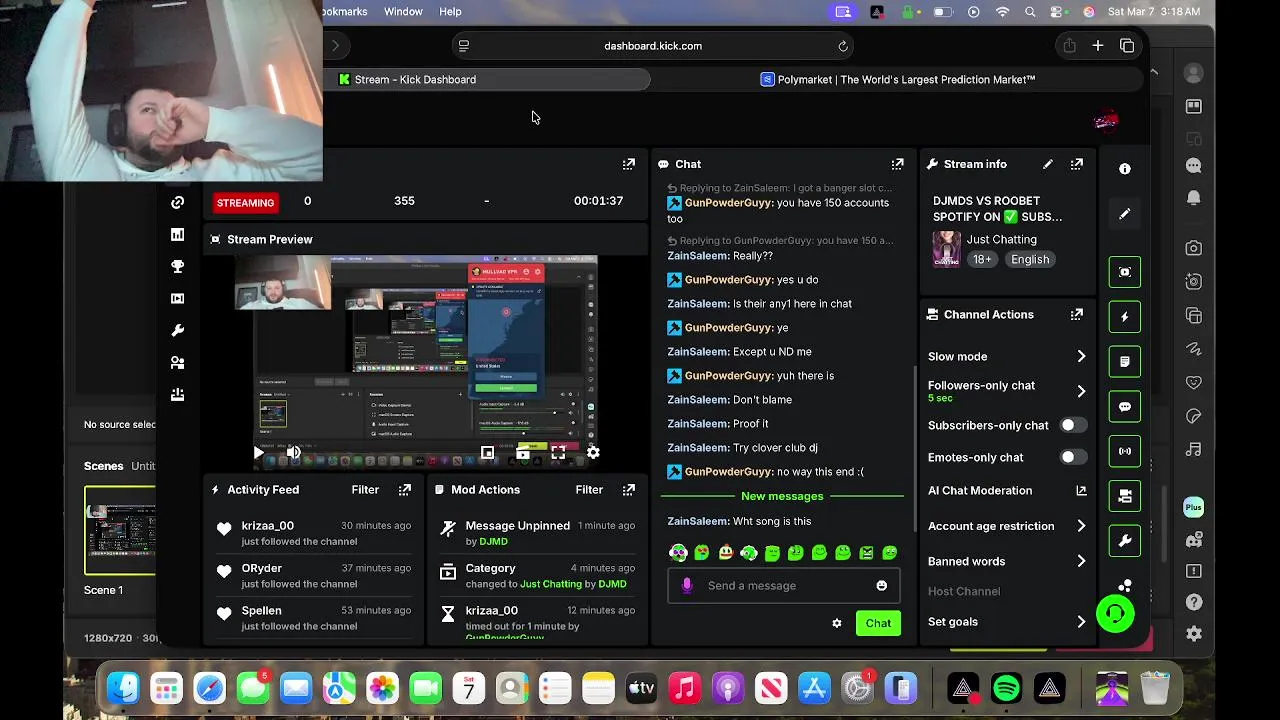Open the link icon in Kick sidebar
Screen dimensions: 1280x720
point(177,202)
